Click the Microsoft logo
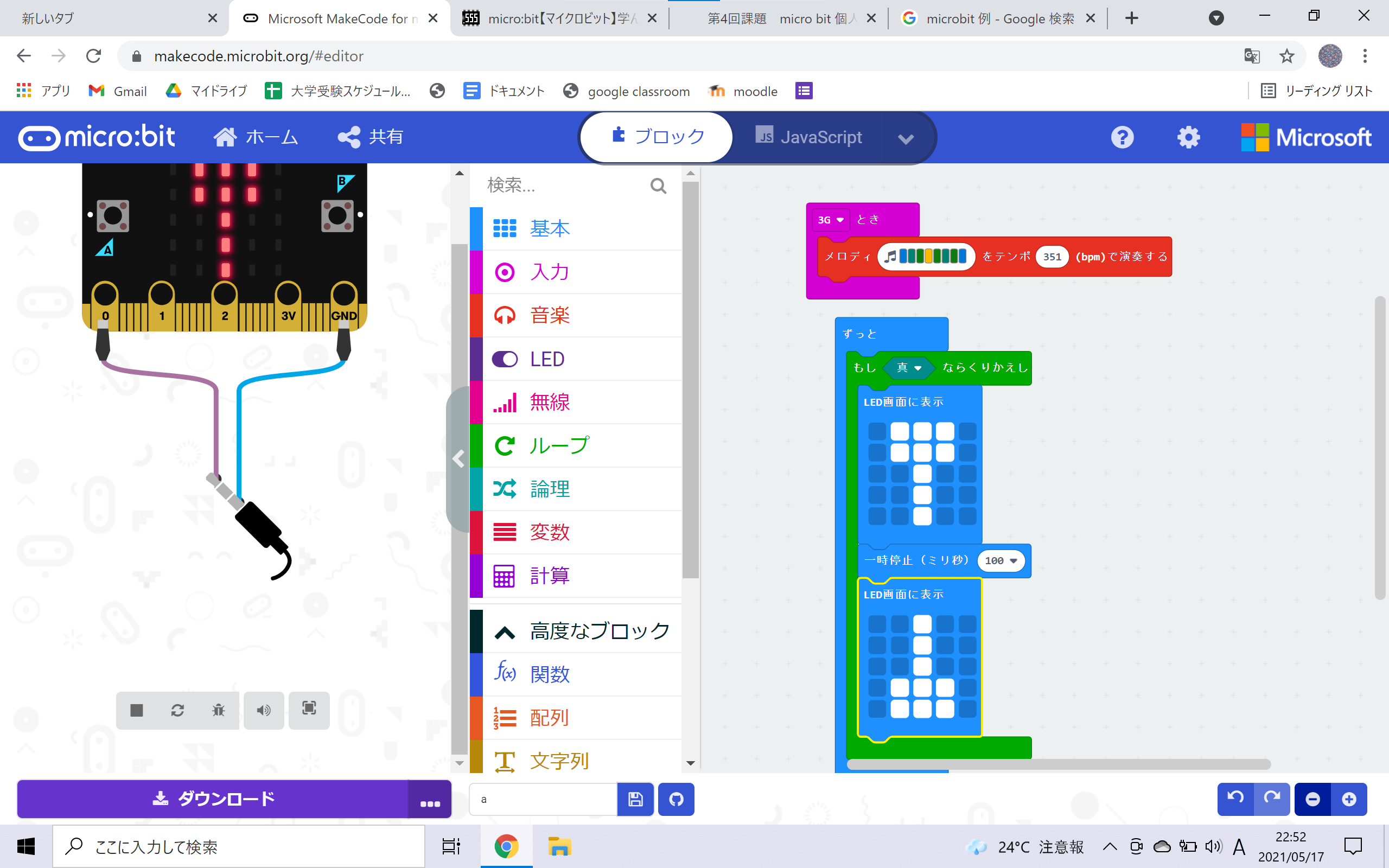Image resolution: width=1389 pixels, height=868 pixels. pyautogui.click(x=1307, y=137)
